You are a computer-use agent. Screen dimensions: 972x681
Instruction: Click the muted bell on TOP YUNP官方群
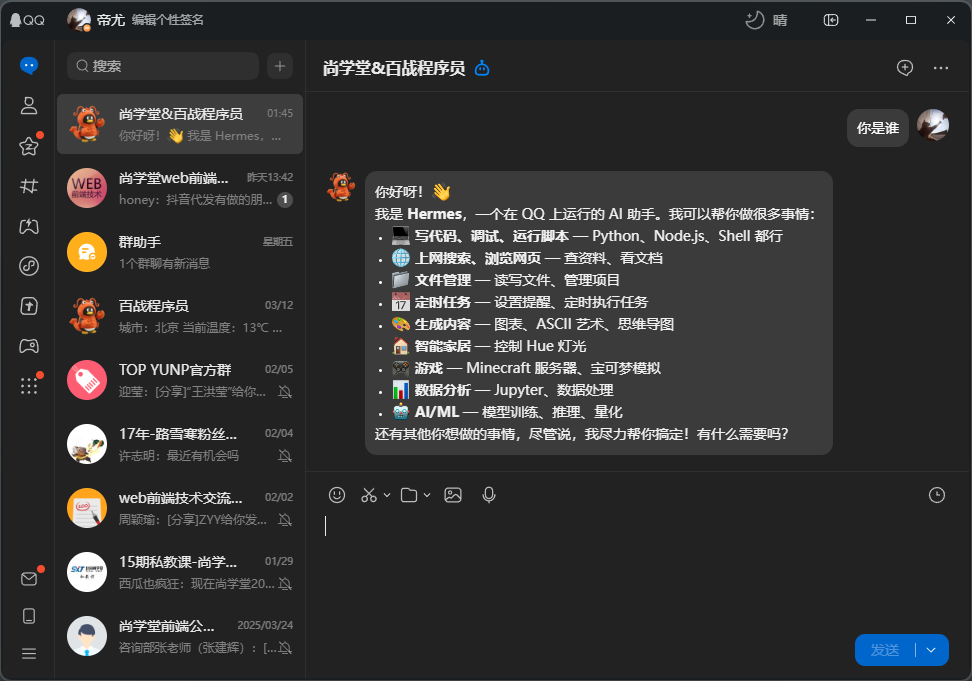coord(285,392)
